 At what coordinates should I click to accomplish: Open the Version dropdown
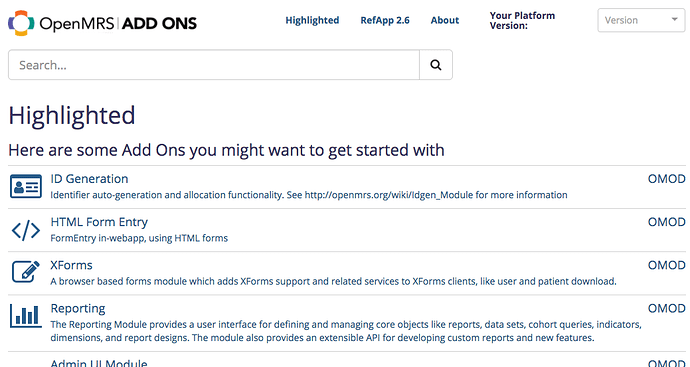pos(641,20)
